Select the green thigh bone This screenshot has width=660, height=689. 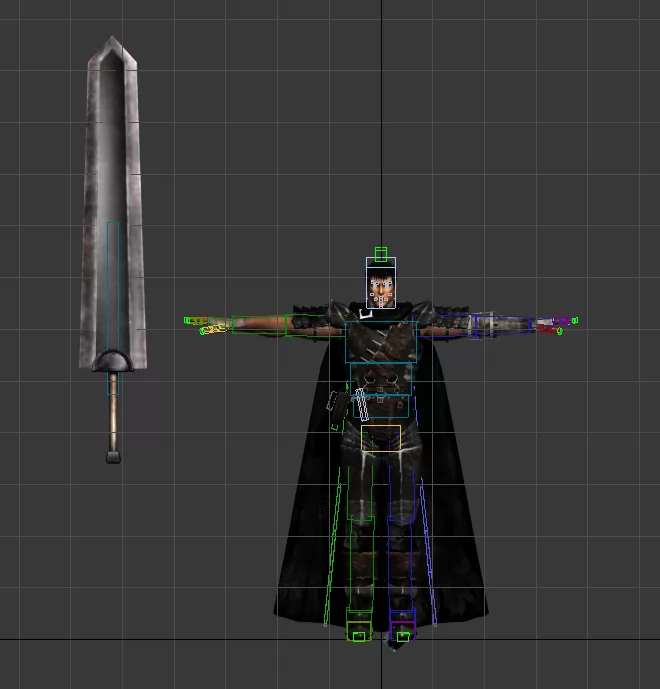(360, 490)
